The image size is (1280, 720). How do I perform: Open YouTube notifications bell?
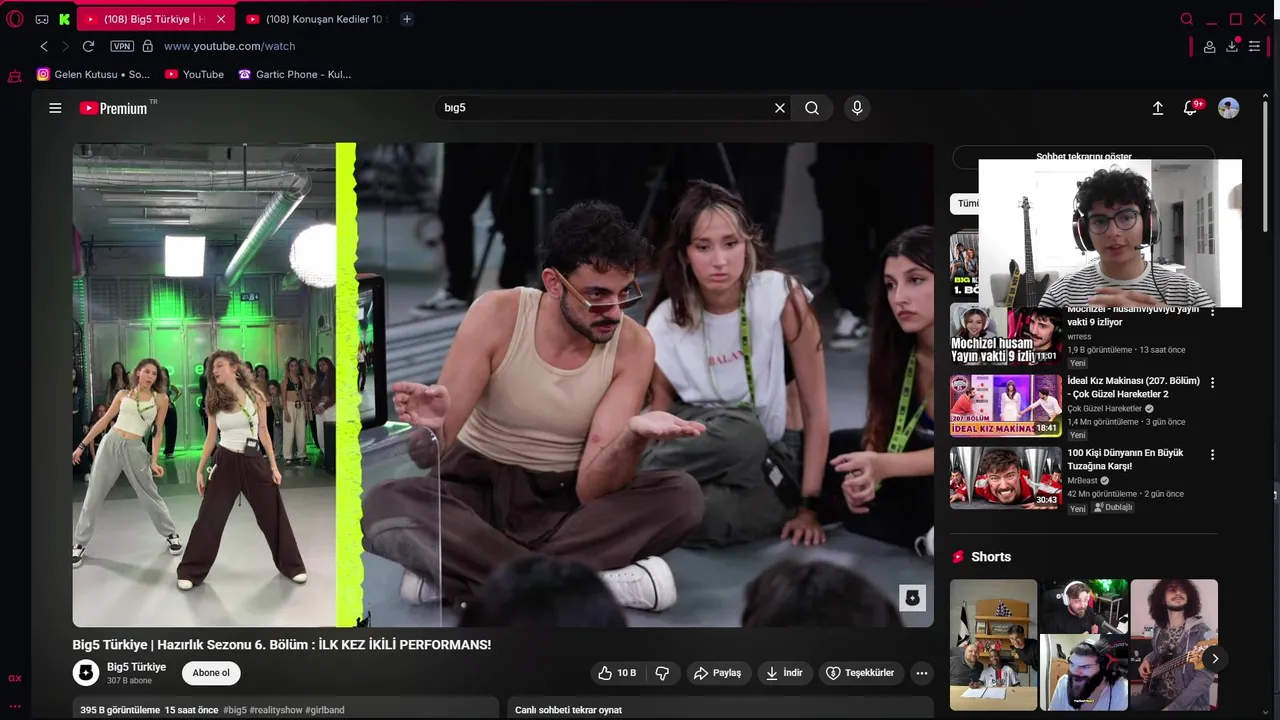[x=1191, y=108]
